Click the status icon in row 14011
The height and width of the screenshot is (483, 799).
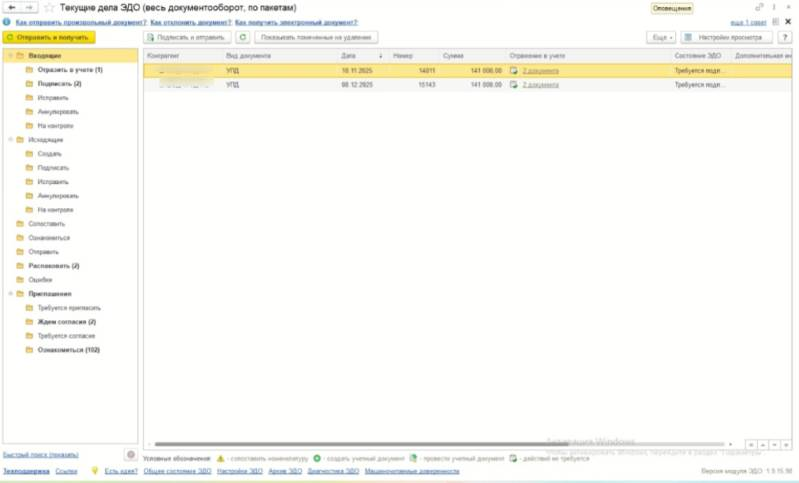(x=514, y=70)
